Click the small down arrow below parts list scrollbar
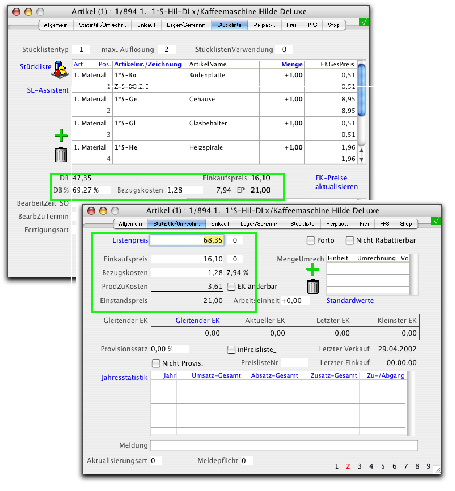 click(362, 160)
